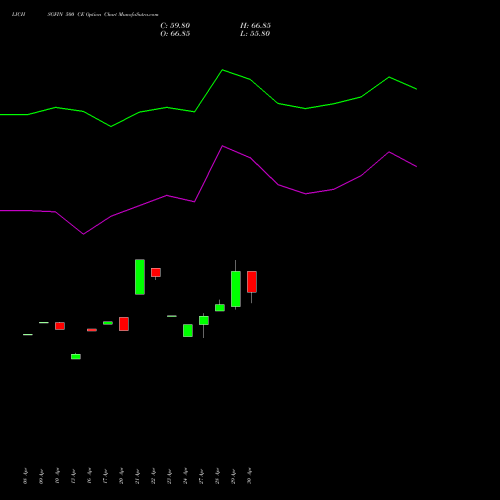Select the small green candle above 28 Apr
The width and height of the screenshot is (500, 500).
pyautogui.click(x=220, y=307)
